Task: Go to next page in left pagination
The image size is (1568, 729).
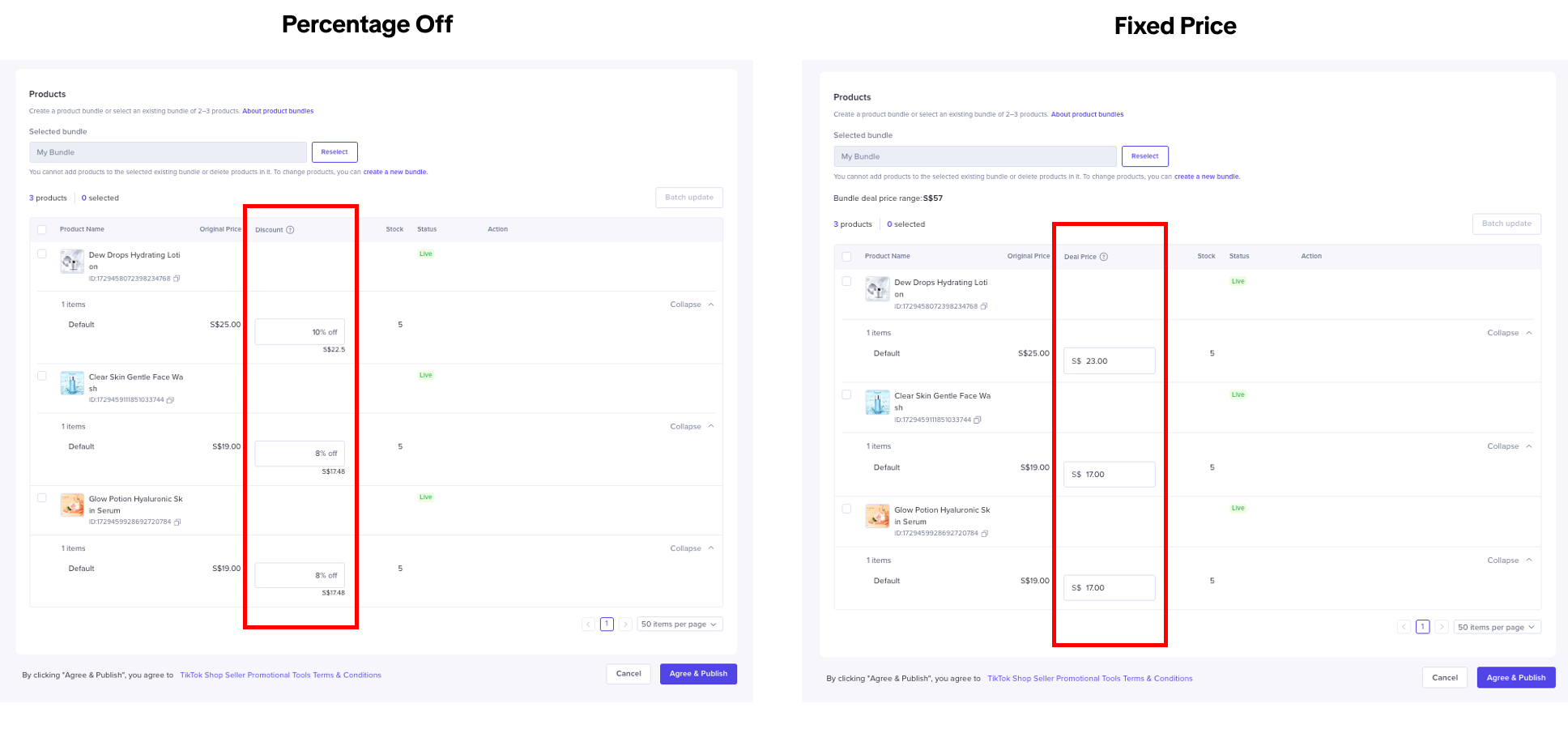Action: [625, 625]
